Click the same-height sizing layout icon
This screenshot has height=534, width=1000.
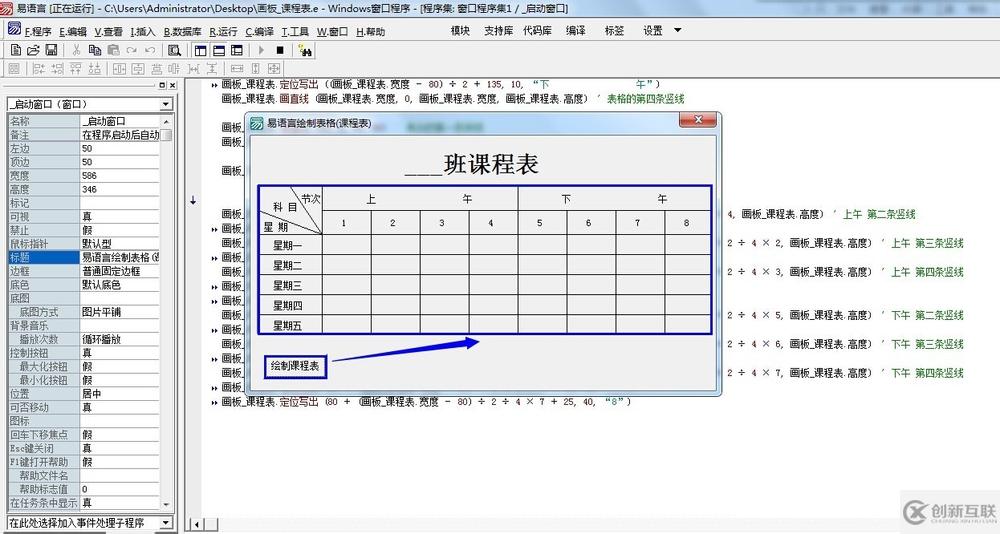pos(255,68)
